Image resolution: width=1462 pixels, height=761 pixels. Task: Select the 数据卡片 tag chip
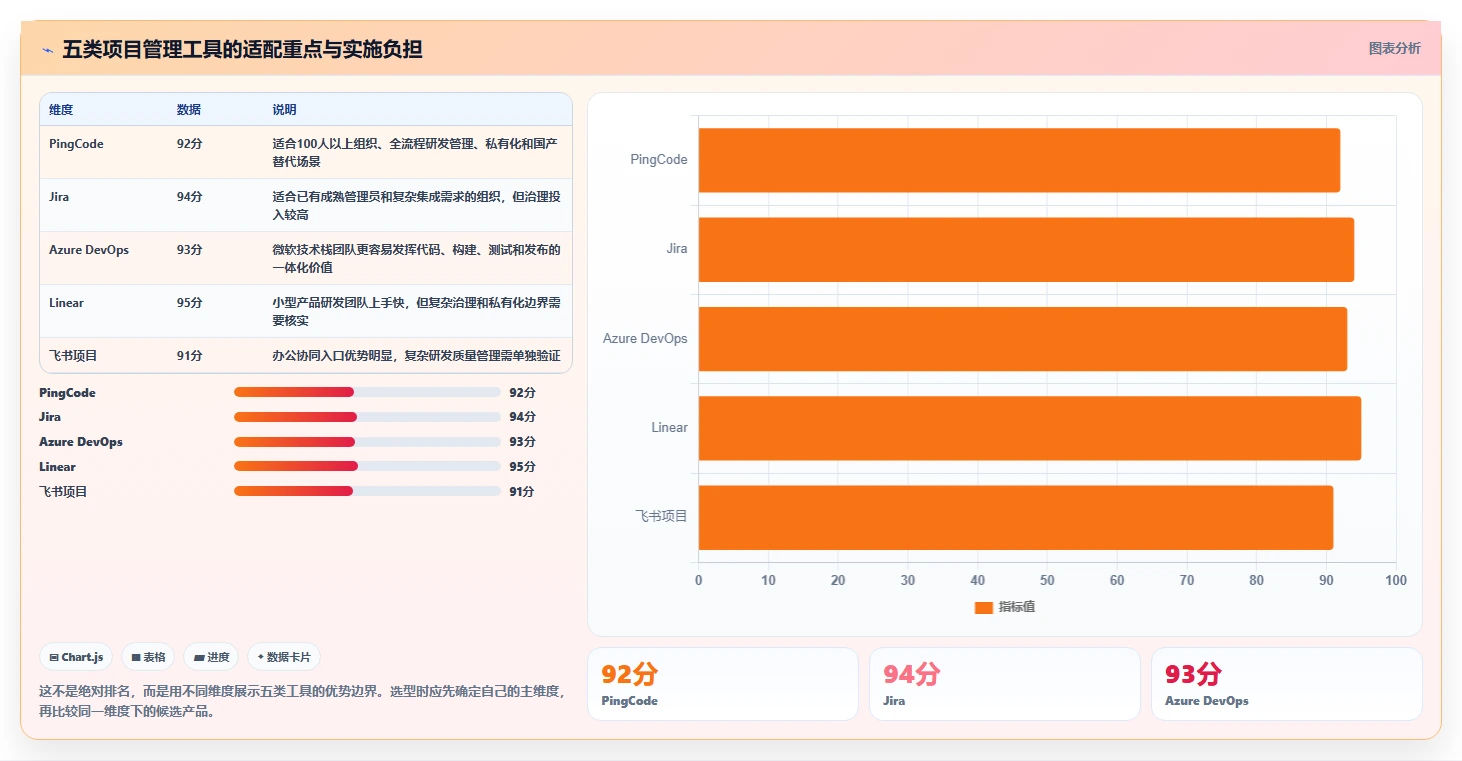point(284,657)
